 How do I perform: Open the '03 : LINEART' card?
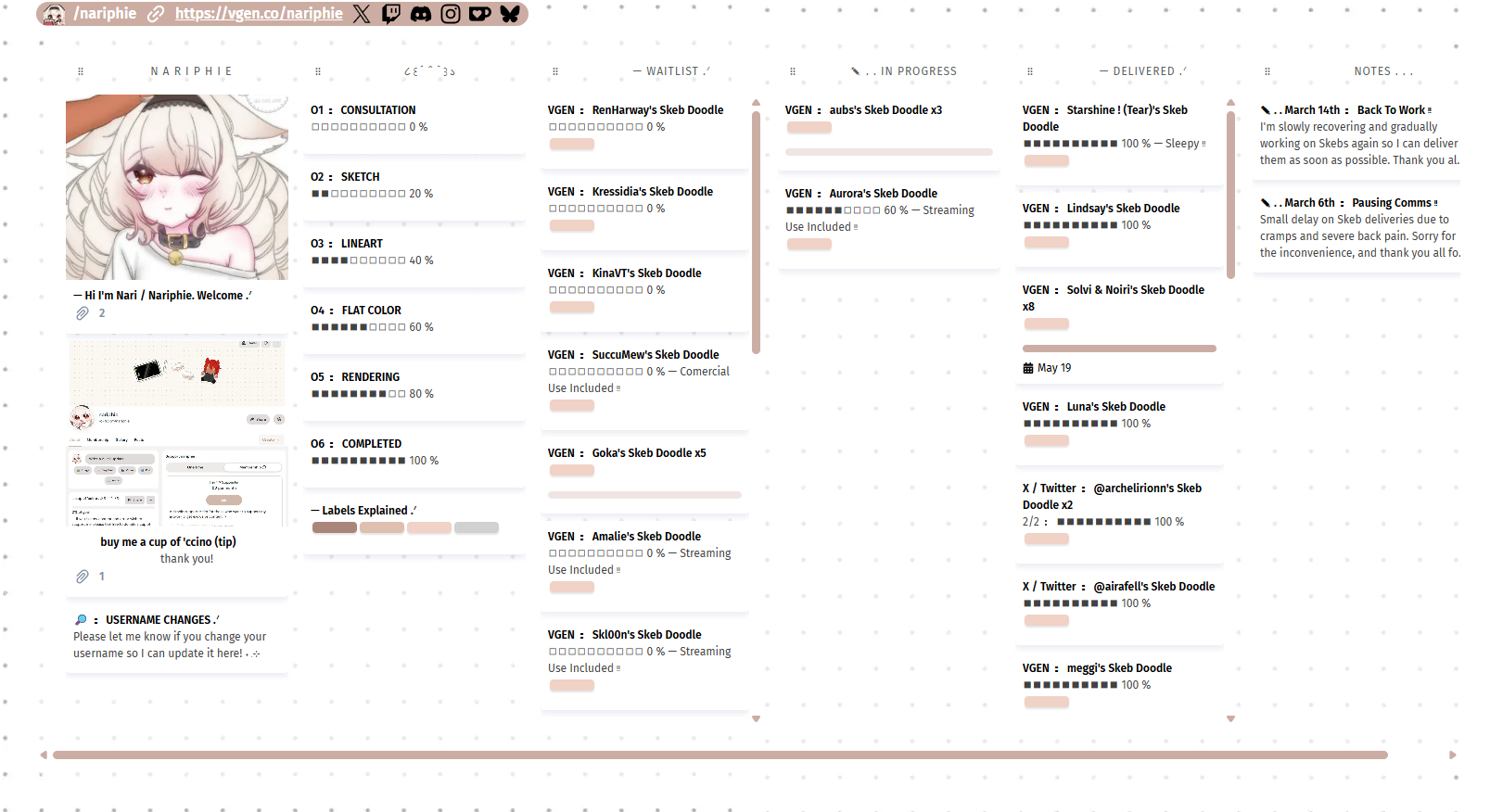pos(414,258)
